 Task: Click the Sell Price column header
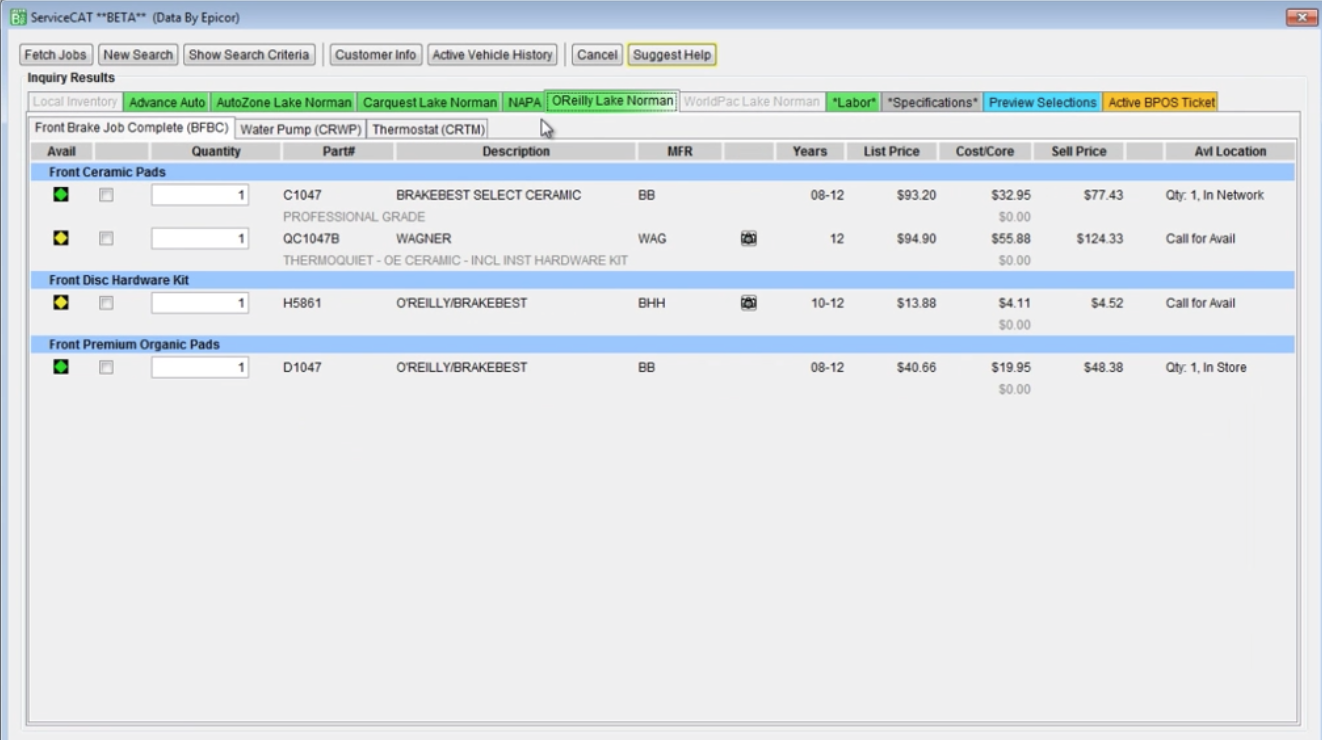tap(1079, 152)
